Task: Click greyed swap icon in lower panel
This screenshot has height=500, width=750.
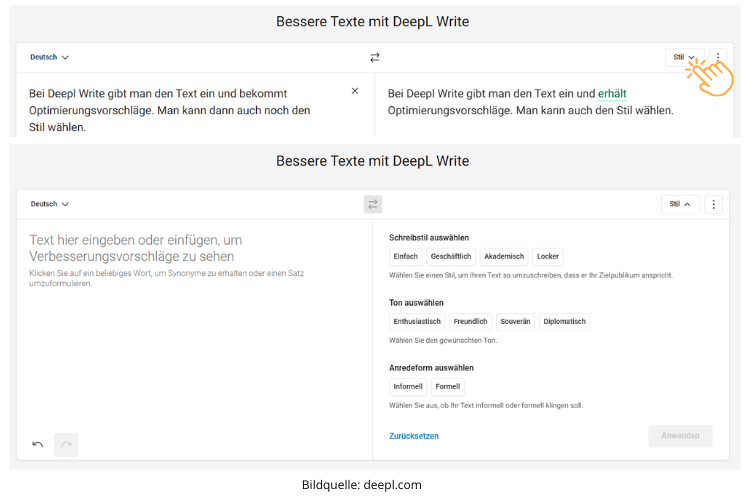Action: [373, 204]
